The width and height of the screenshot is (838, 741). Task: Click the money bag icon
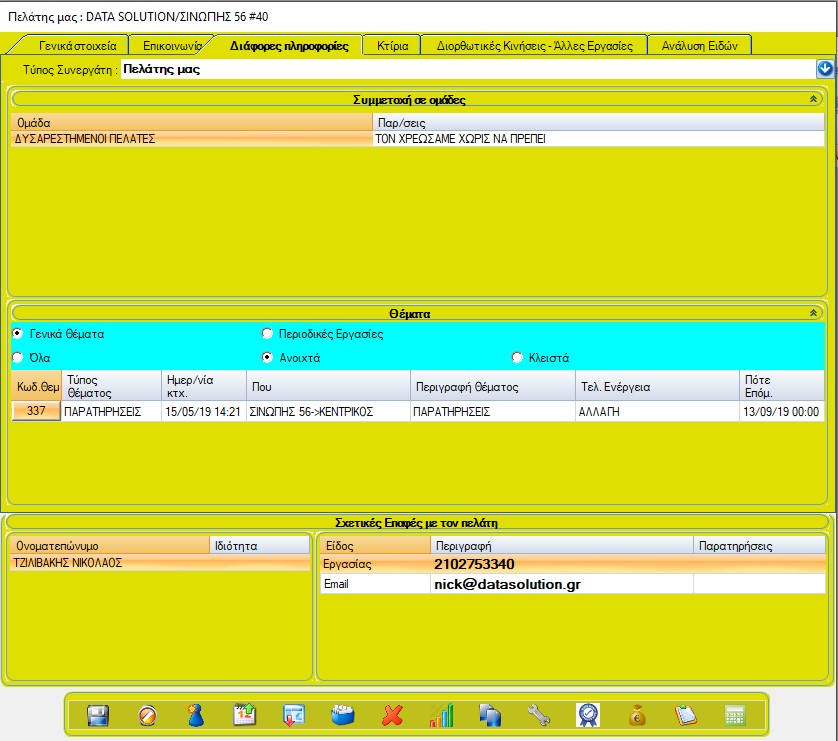click(x=636, y=716)
